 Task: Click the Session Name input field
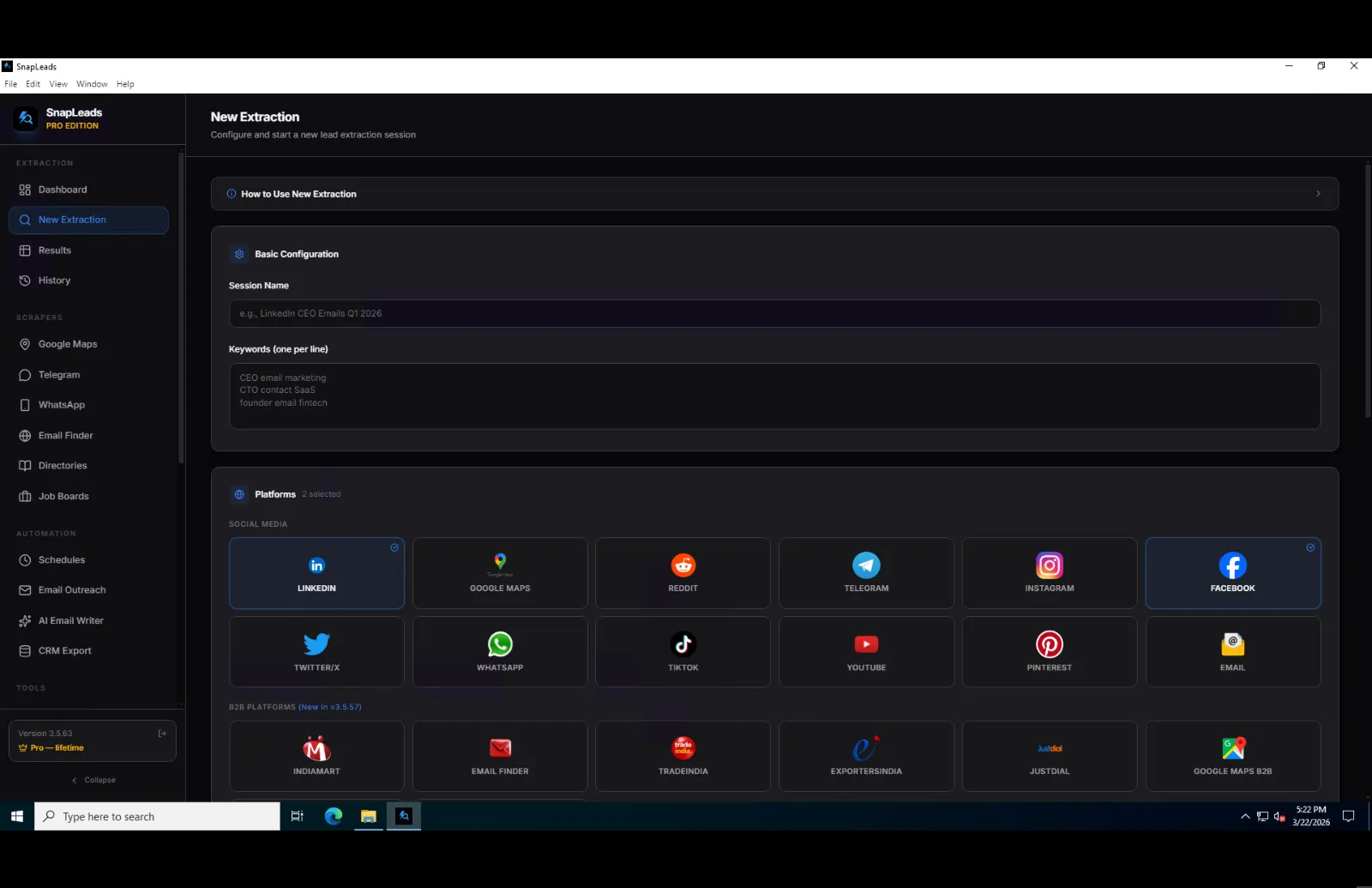(774, 314)
